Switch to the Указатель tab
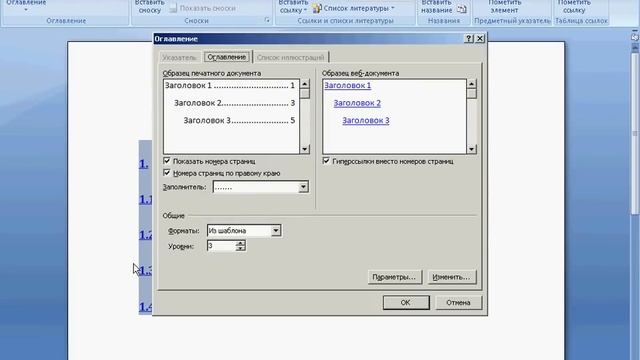This screenshot has height=360, width=640. (x=179, y=58)
